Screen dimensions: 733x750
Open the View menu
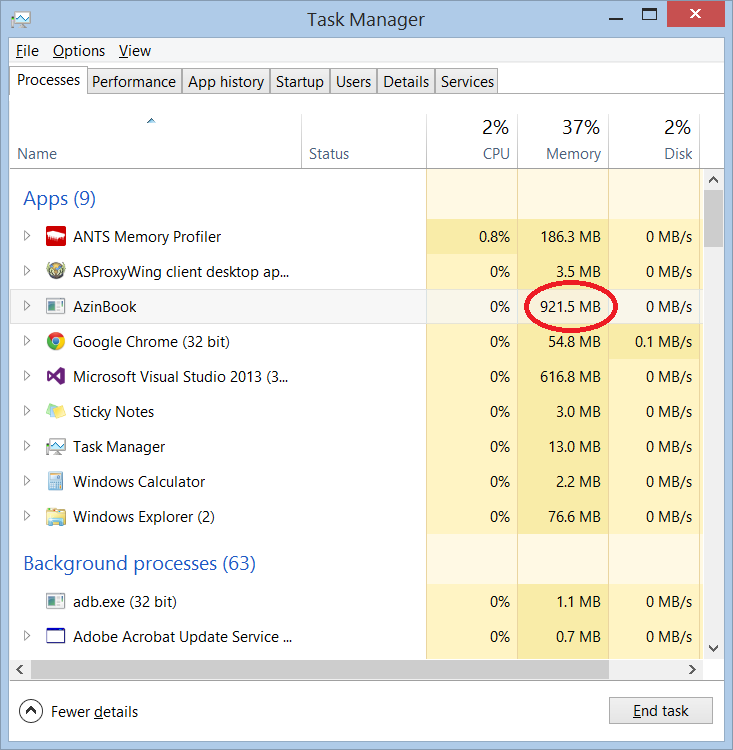[134, 51]
